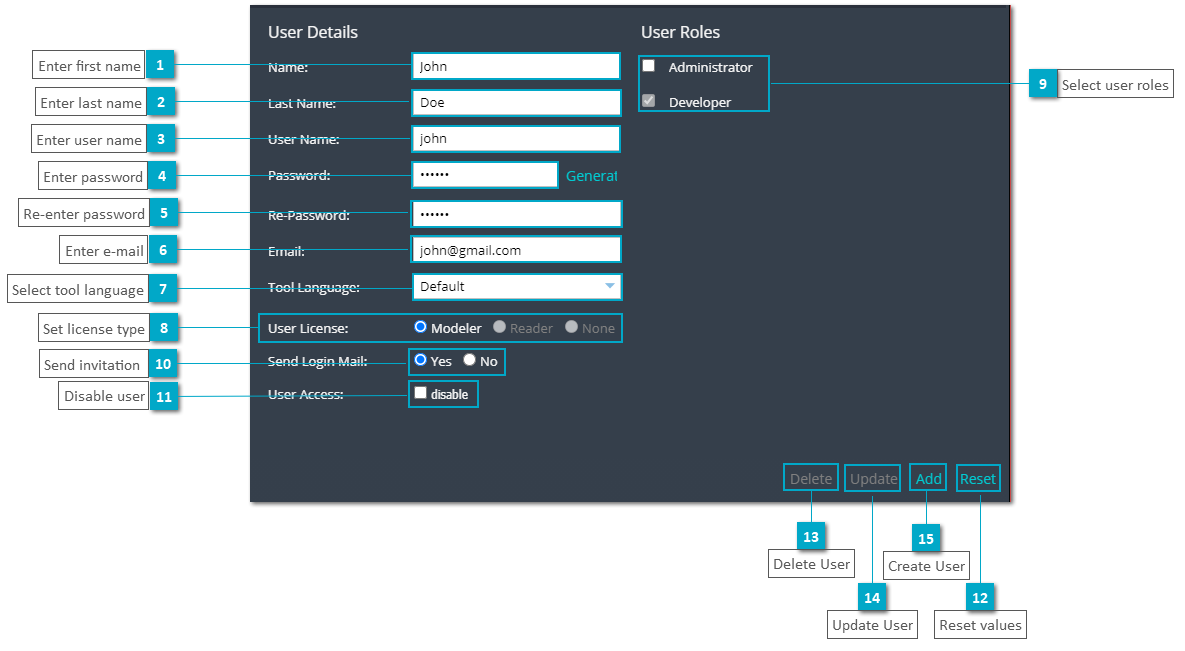Choose Yes for Send Login Mail

point(420,360)
